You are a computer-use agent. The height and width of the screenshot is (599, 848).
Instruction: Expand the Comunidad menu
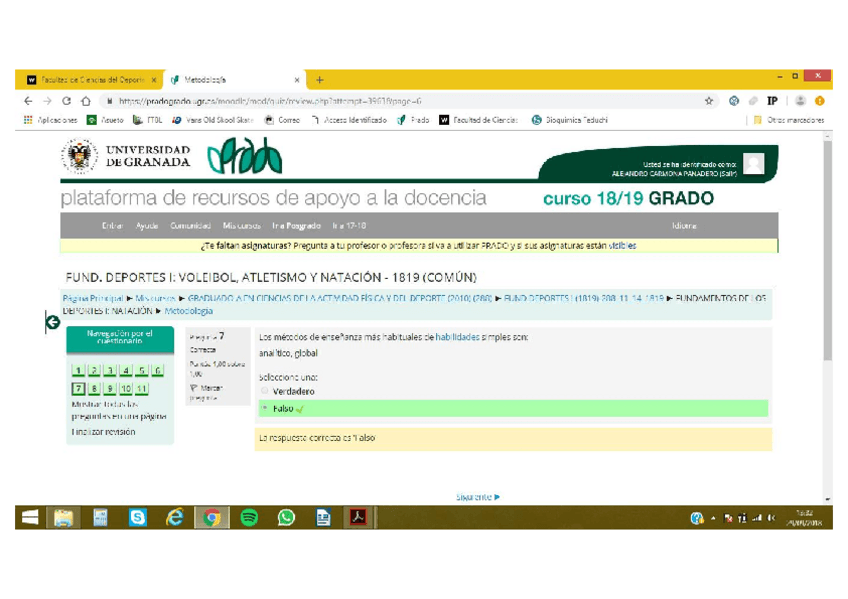coord(190,226)
